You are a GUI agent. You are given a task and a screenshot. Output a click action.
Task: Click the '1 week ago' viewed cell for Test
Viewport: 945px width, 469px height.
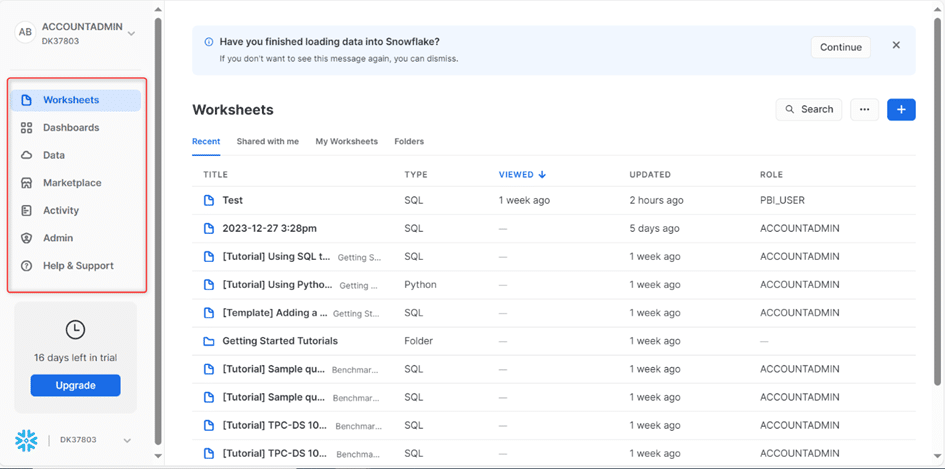(524, 201)
